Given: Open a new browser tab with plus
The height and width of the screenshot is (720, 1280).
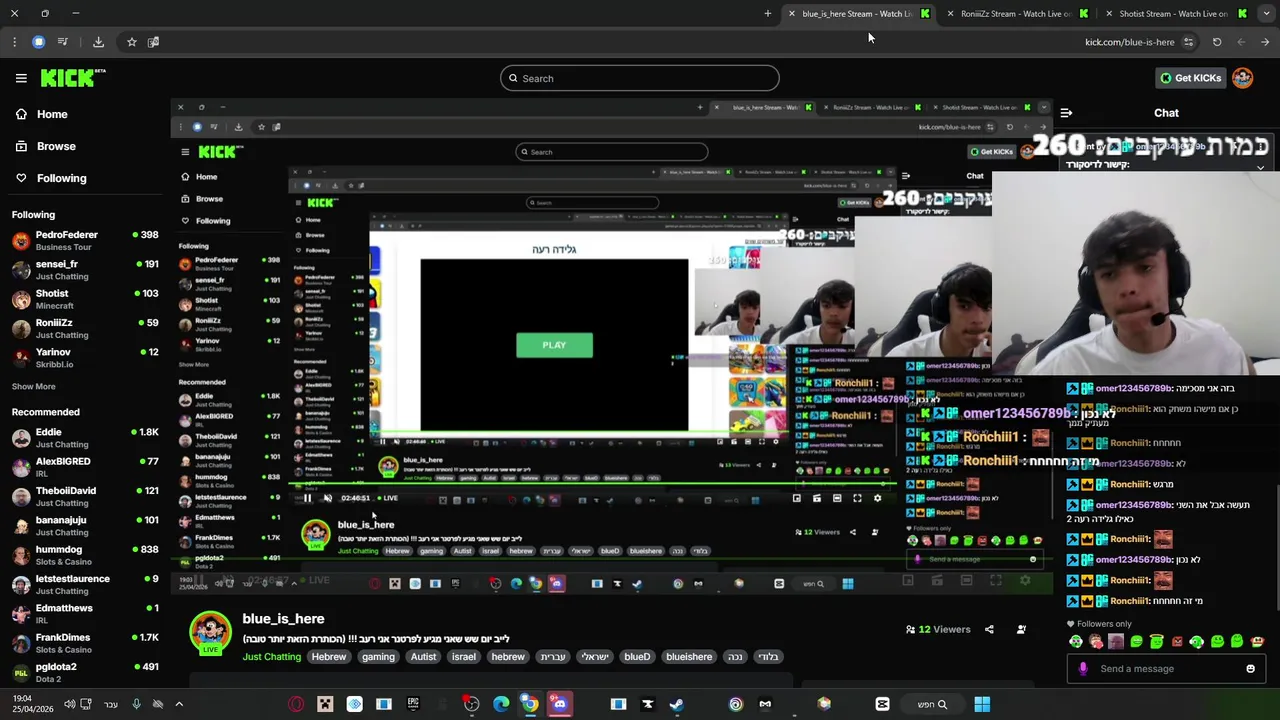Looking at the screenshot, I should click(x=768, y=14).
